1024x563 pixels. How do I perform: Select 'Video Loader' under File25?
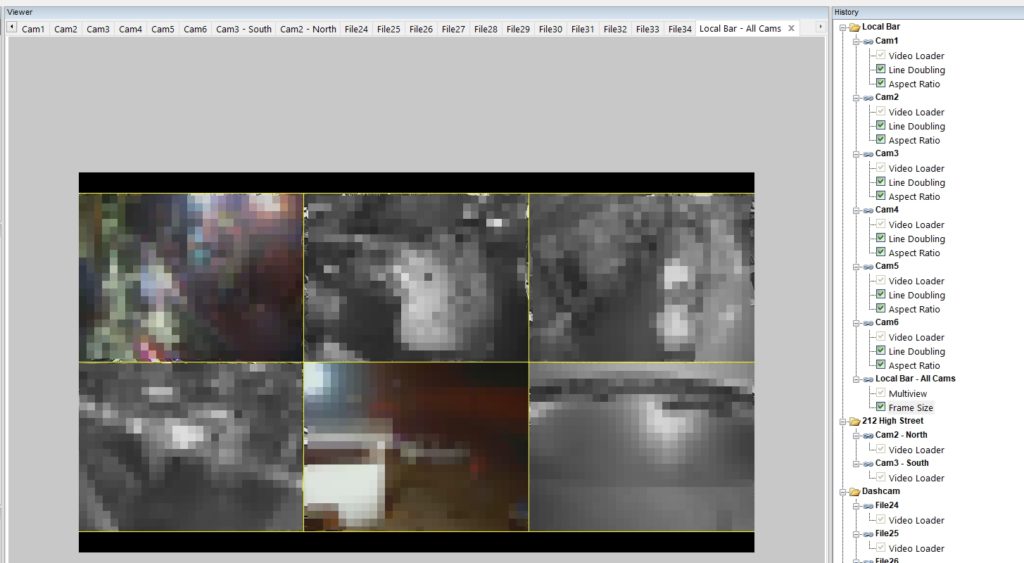[x=916, y=549]
